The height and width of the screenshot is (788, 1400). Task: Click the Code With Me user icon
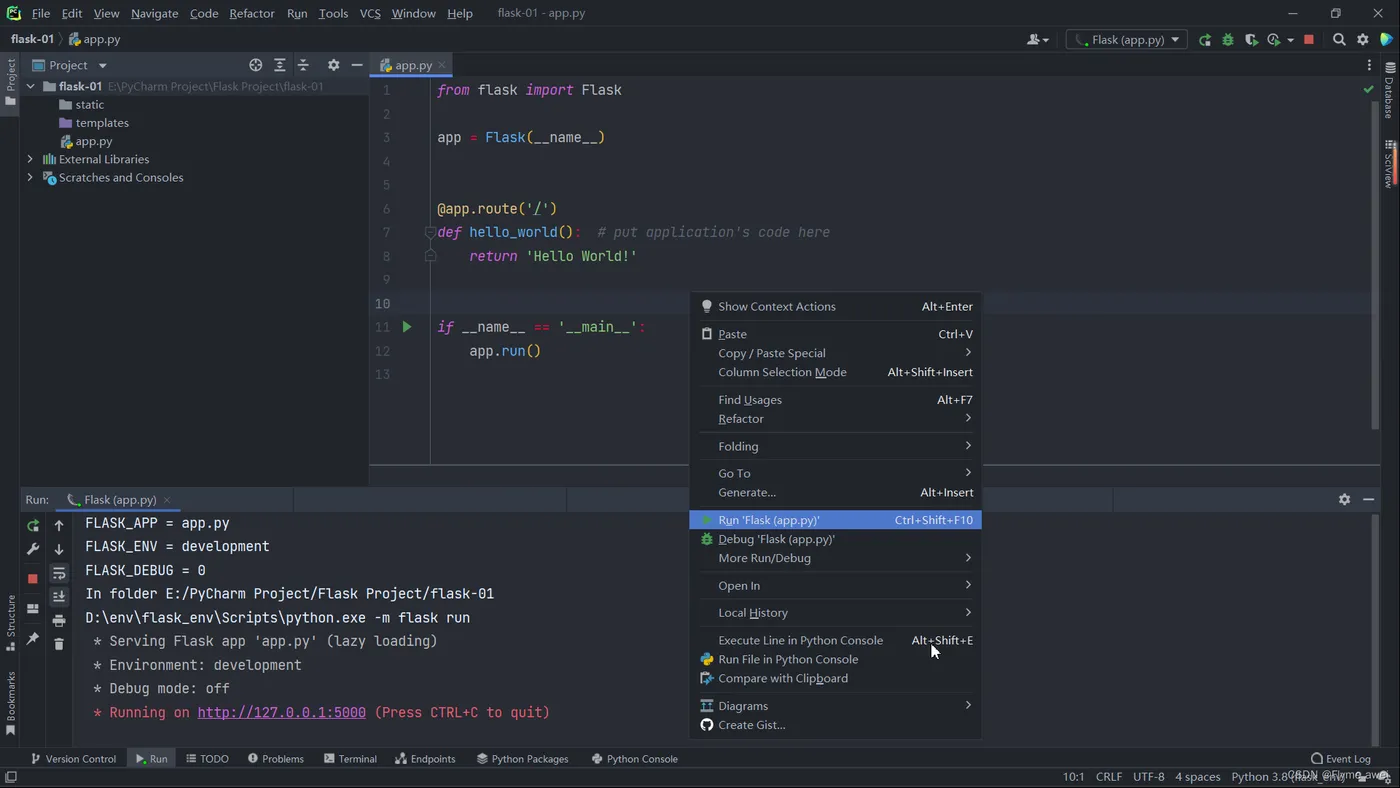tap(1036, 40)
